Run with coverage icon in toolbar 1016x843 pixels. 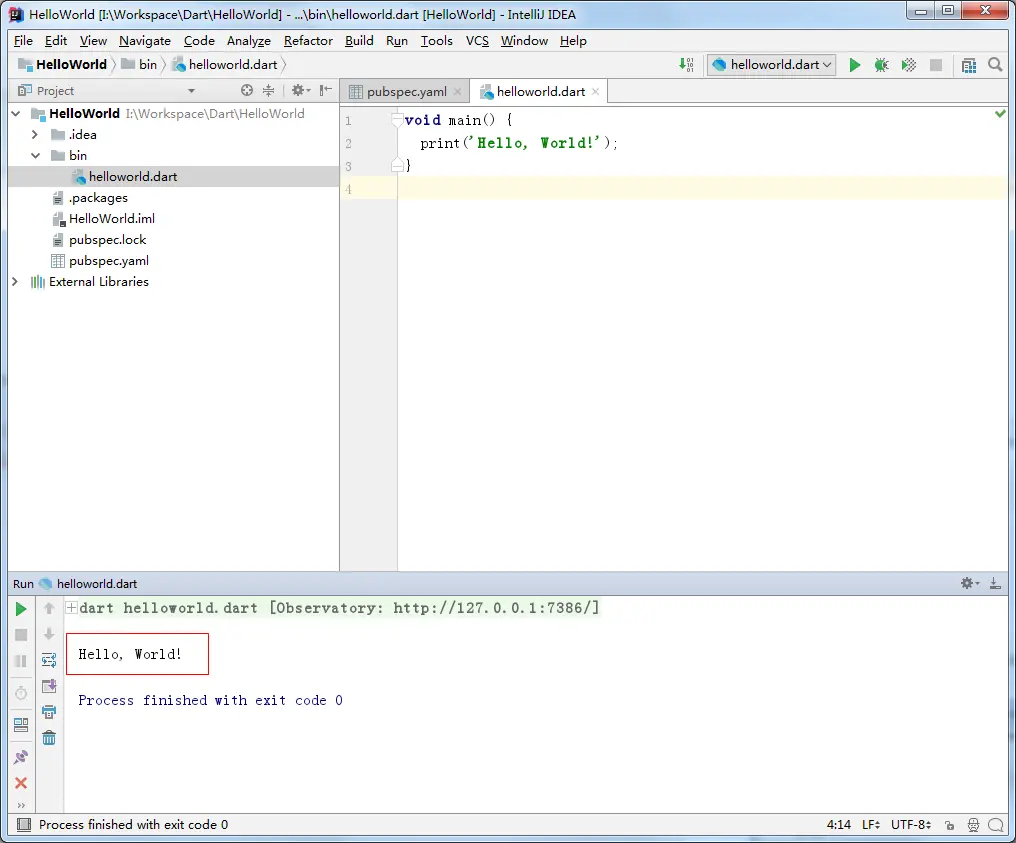click(x=908, y=65)
